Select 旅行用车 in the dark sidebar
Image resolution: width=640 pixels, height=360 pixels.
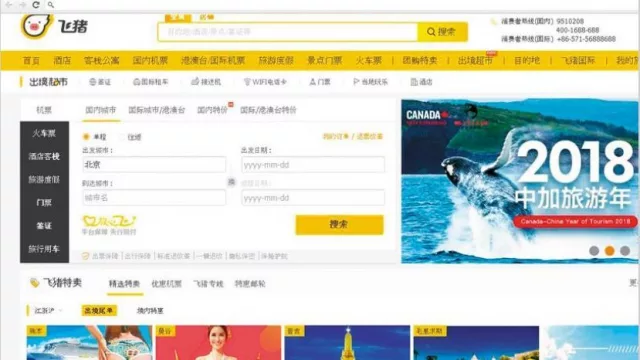pos(44,249)
